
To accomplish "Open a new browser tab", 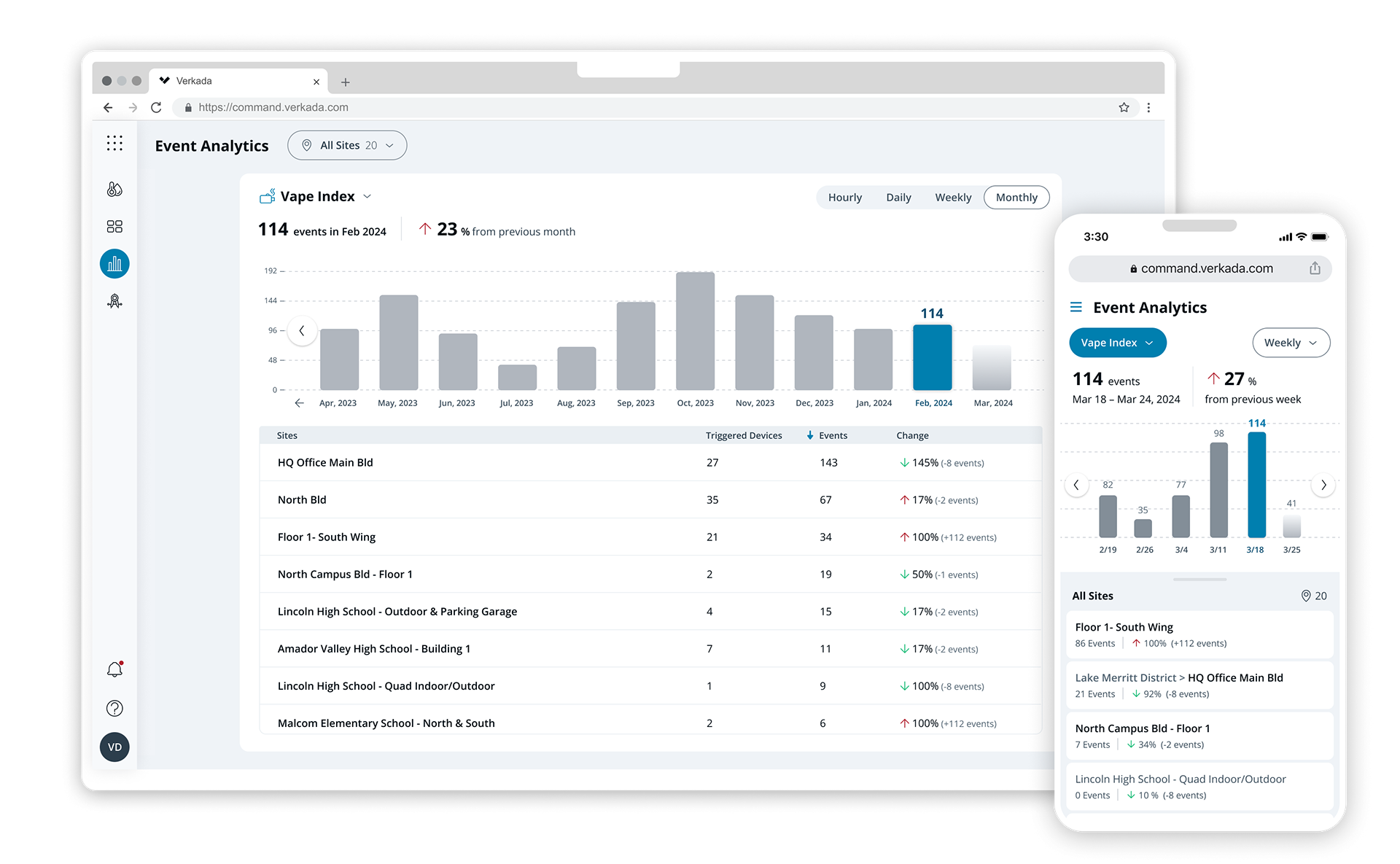I will pos(346,82).
